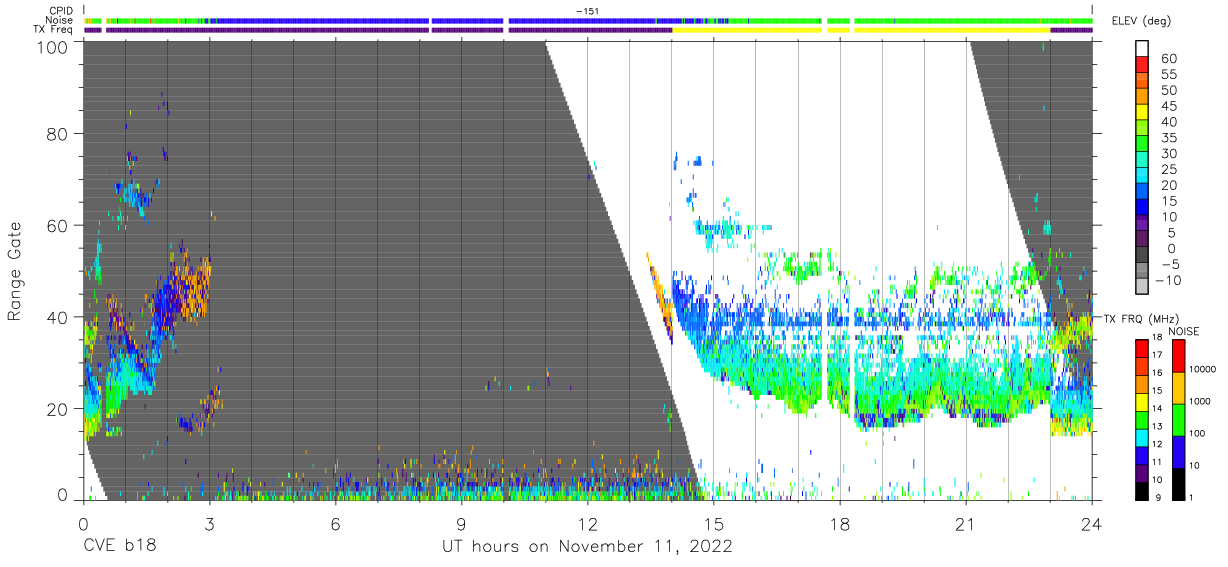Pick the ELEV color bar segment between 20 and 25
The height and width of the screenshot is (567, 1228).
(x=1142, y=176)
